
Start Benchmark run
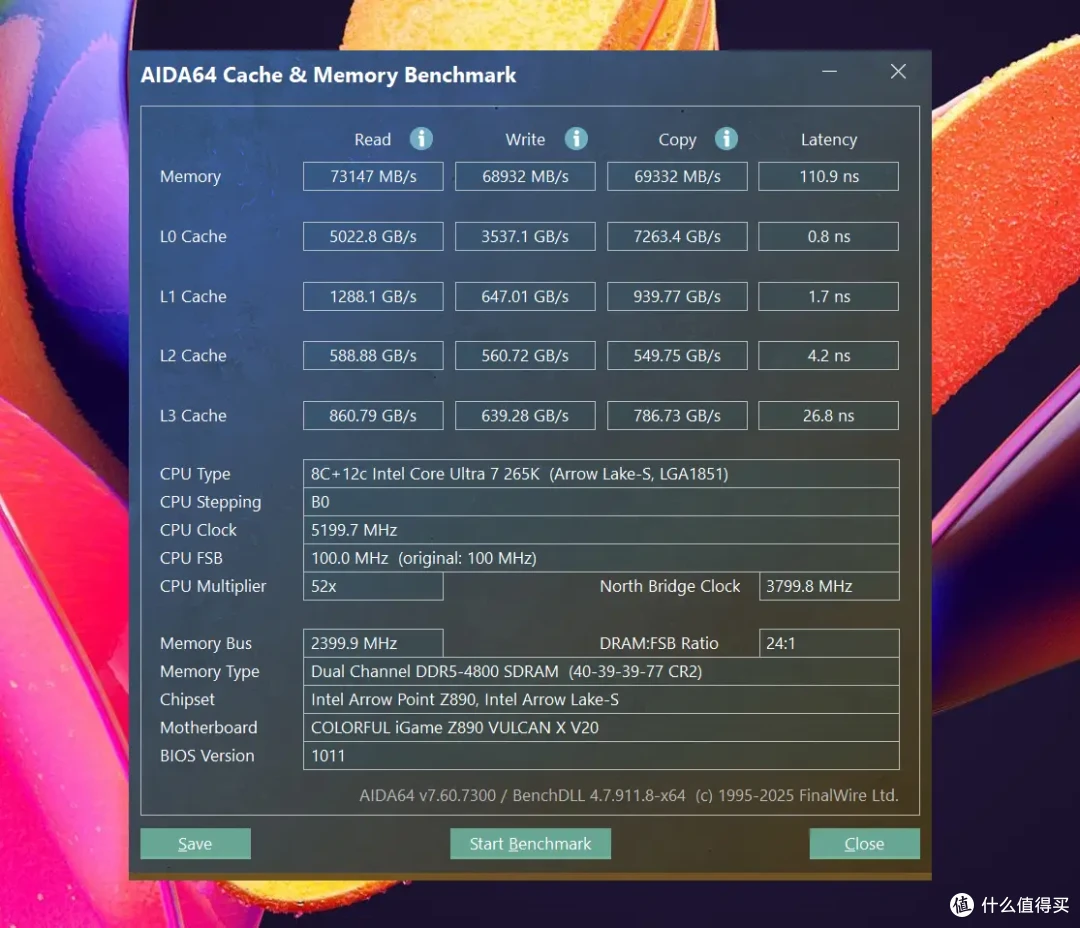coord(530,843)
